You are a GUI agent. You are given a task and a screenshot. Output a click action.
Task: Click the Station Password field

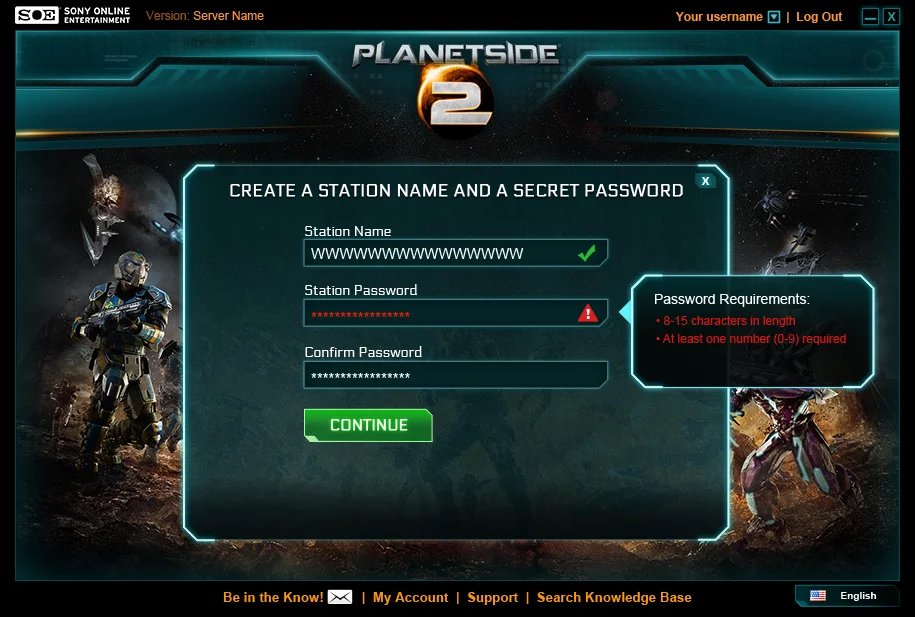click(456, 313)
